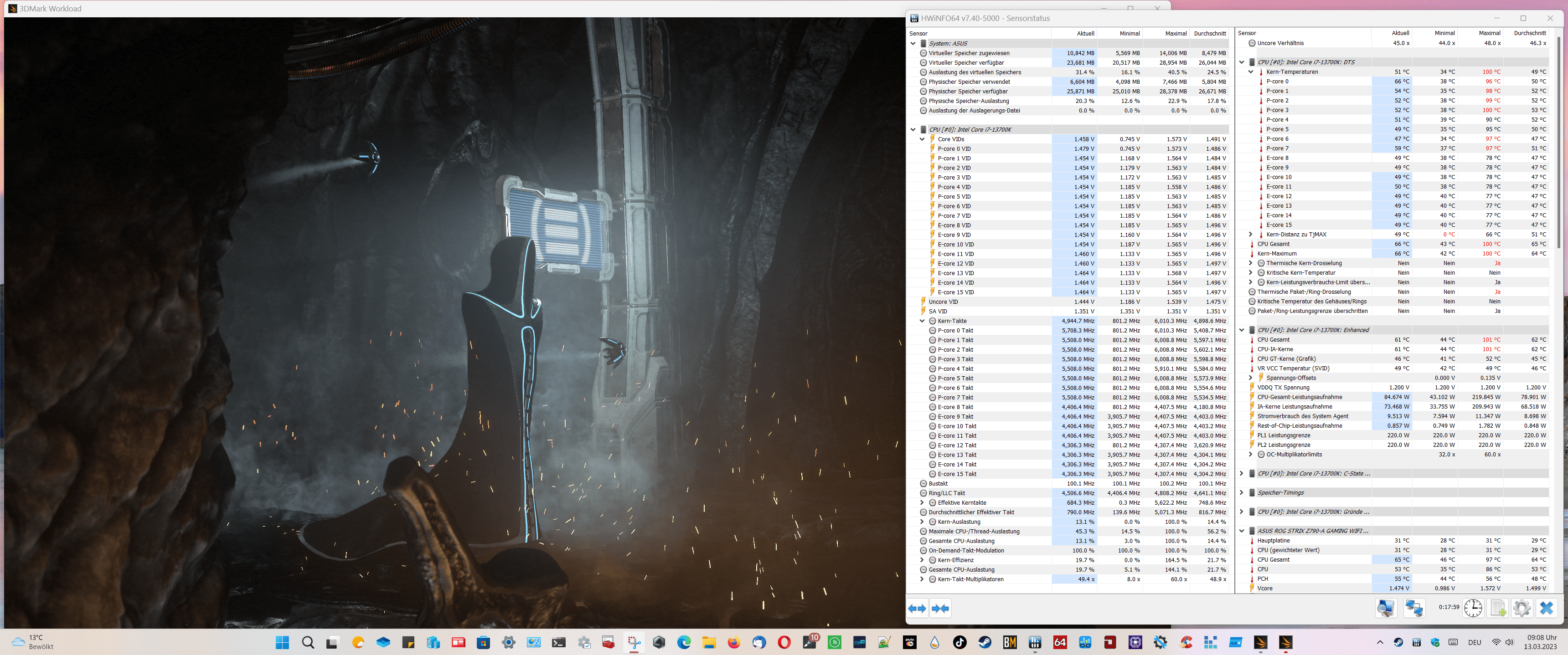The image size is (1568, 655).
Task: Open taskbar Search magnifier
Action: click(x=308, y=642)
